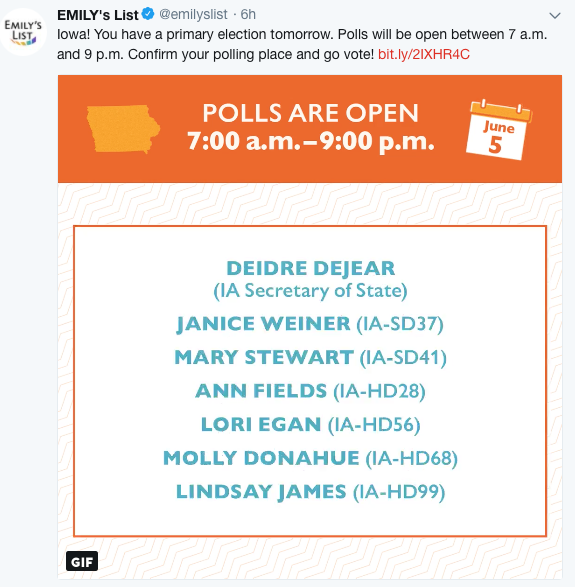Open the EMILY's List profile avatar

(x=23, y=33)
